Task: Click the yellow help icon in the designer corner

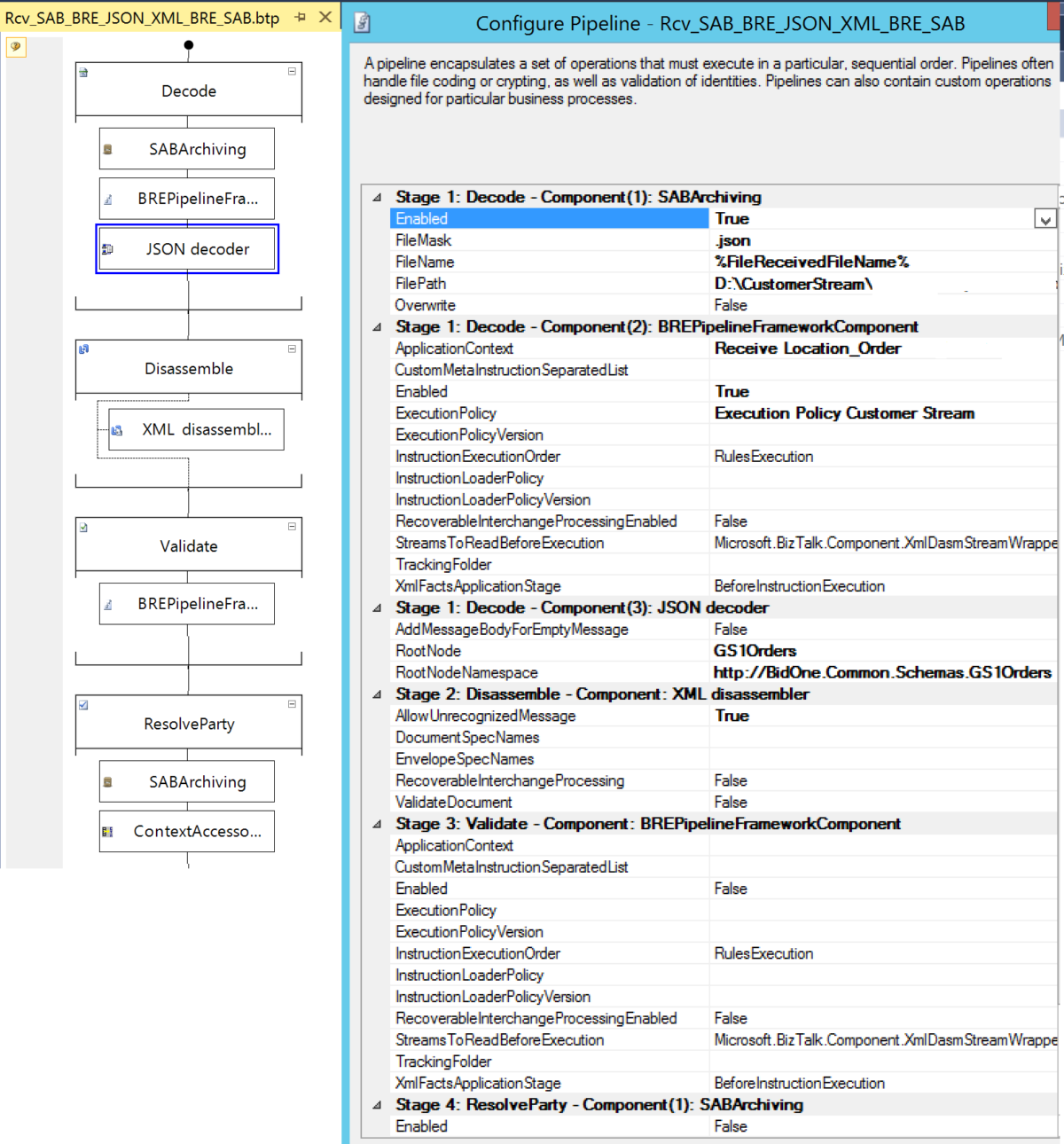Action: pos(16,47)
